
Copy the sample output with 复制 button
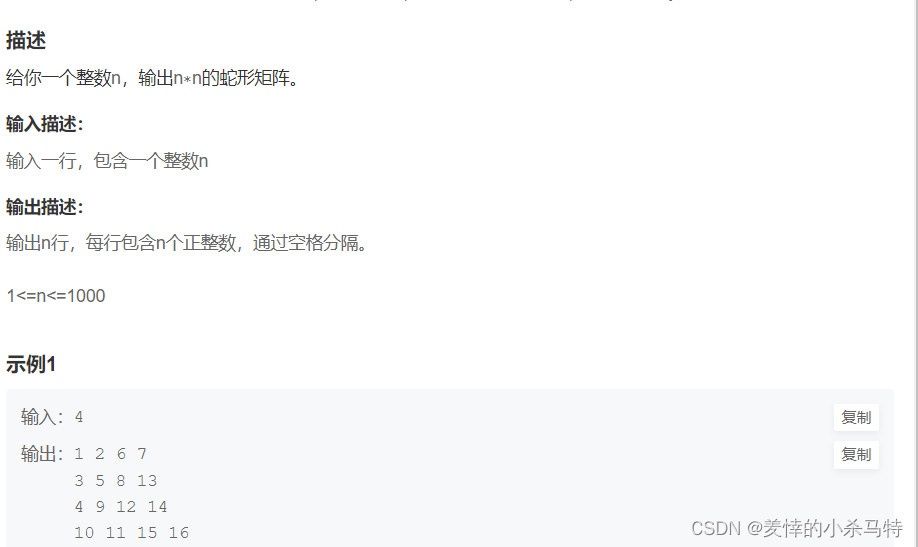(856, 454)
